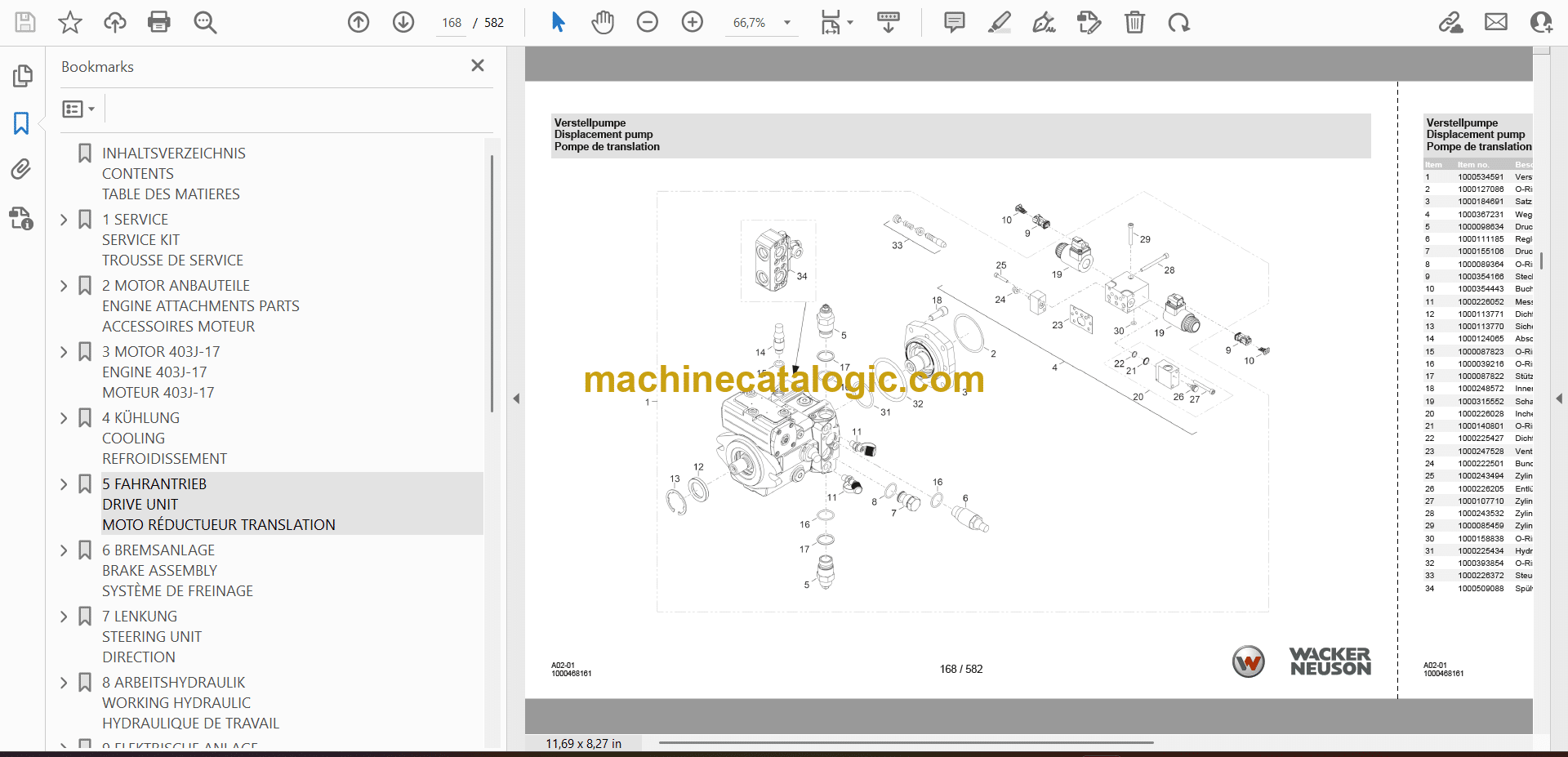Open the document security info panel
The image size is (1568, 757).
[21, 218]
